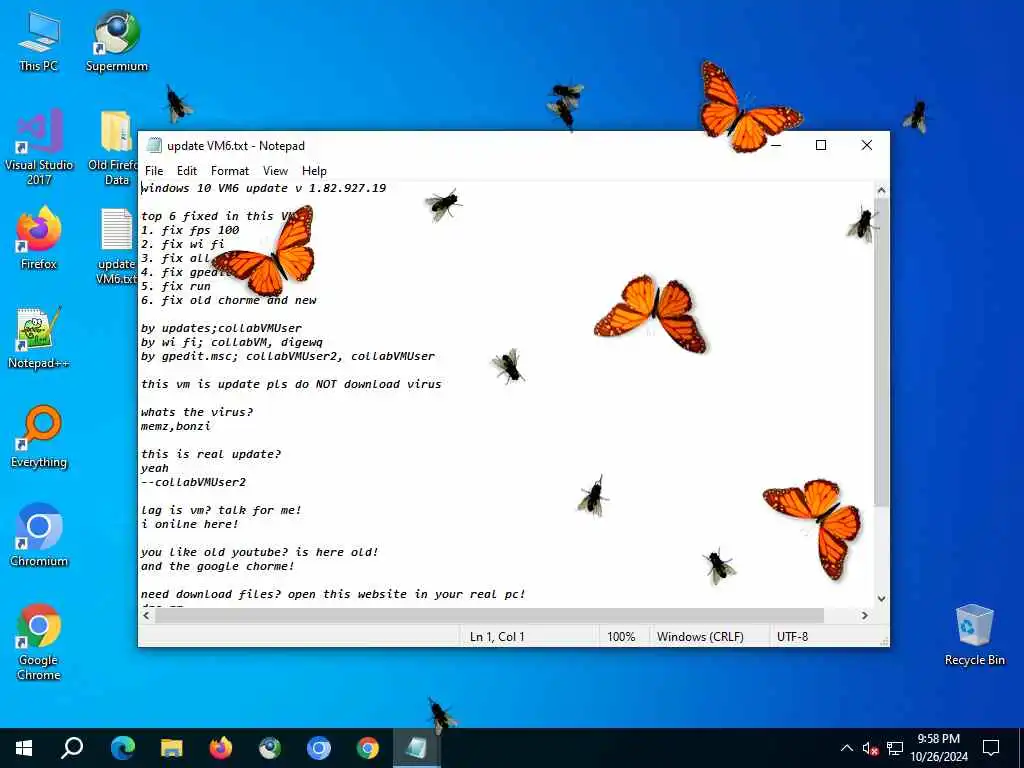Click line 'by wi fi; collabVM, digewq'

pos(232,342)
